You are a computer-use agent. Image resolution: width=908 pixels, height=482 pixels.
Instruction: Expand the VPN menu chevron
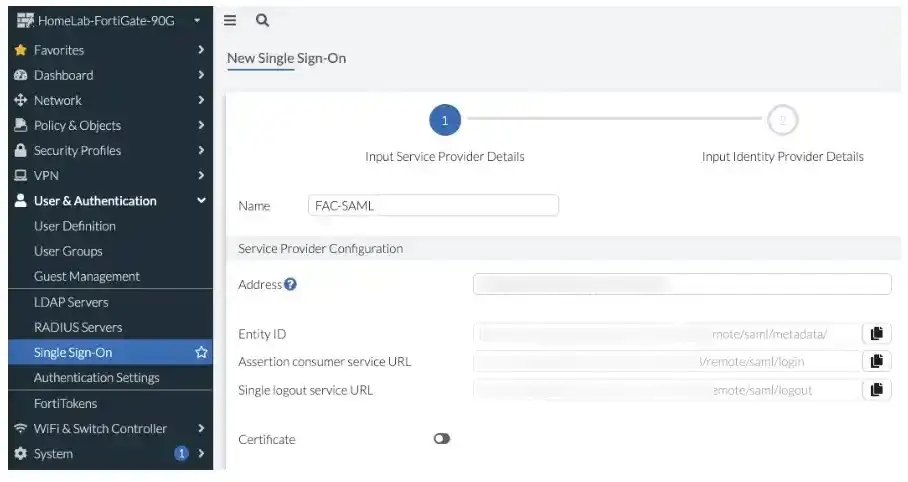[201, 175]
